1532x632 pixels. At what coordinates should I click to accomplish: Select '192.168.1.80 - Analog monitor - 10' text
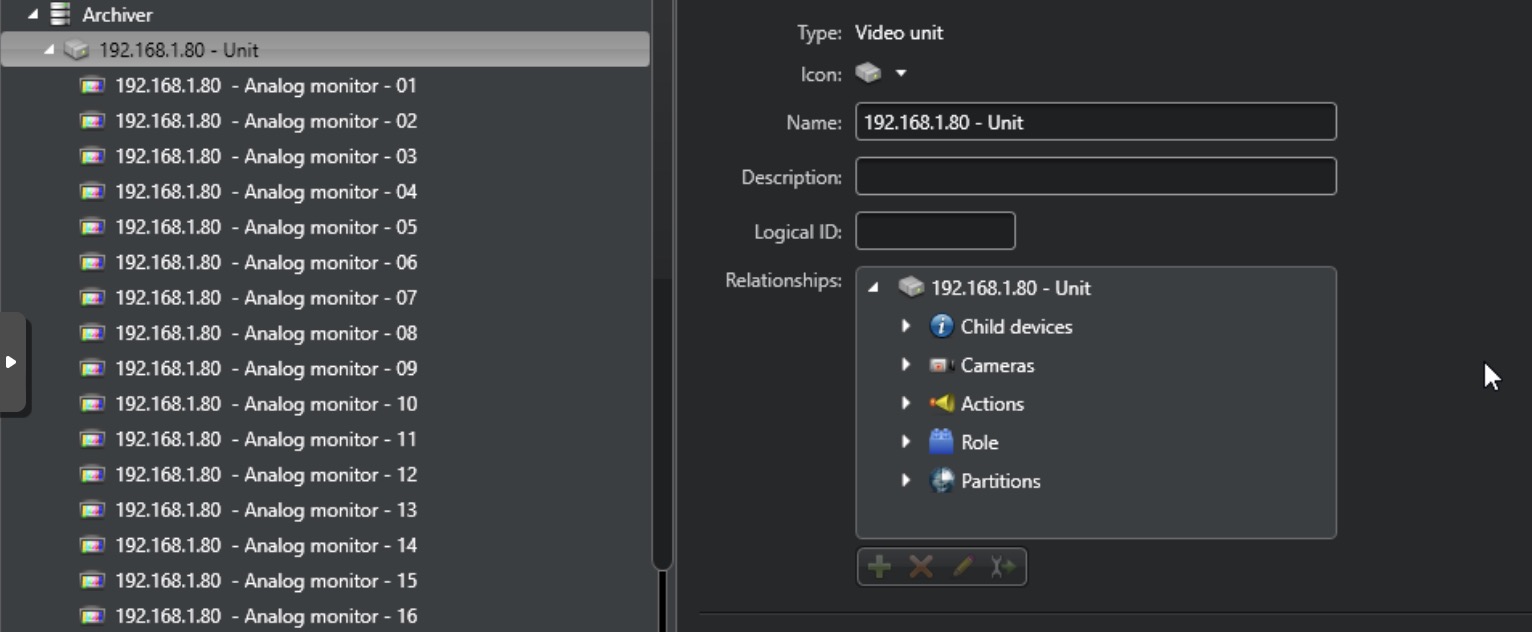pyautogui.click(x=266, y=404)
